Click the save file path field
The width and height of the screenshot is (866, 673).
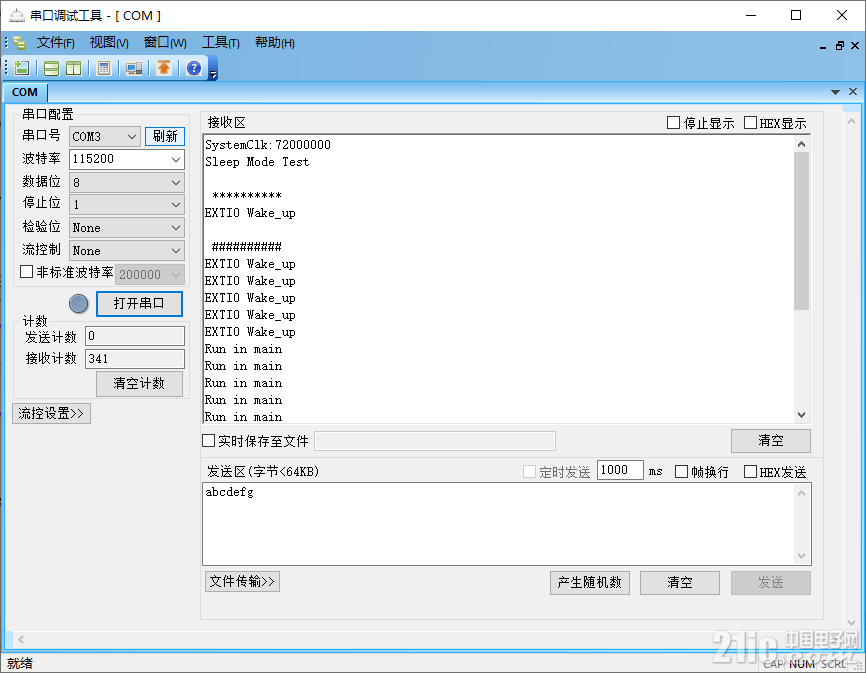tap(435, 441)
